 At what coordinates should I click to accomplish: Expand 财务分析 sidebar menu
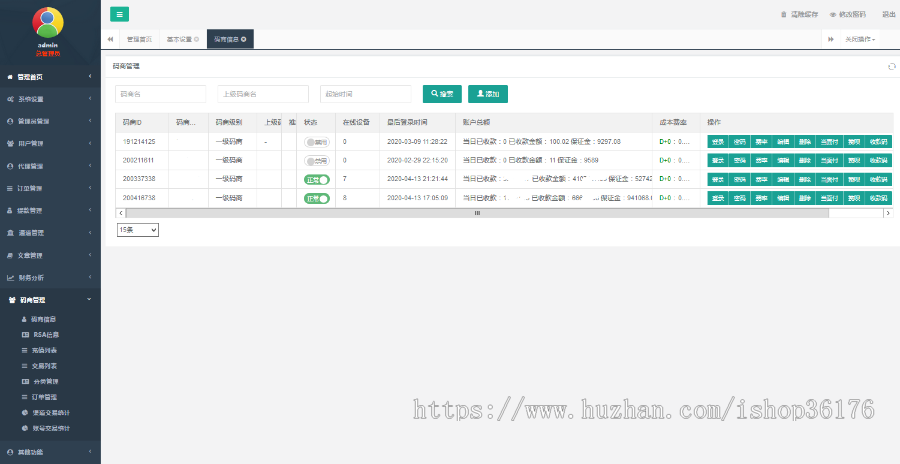[x=51, y=278]
